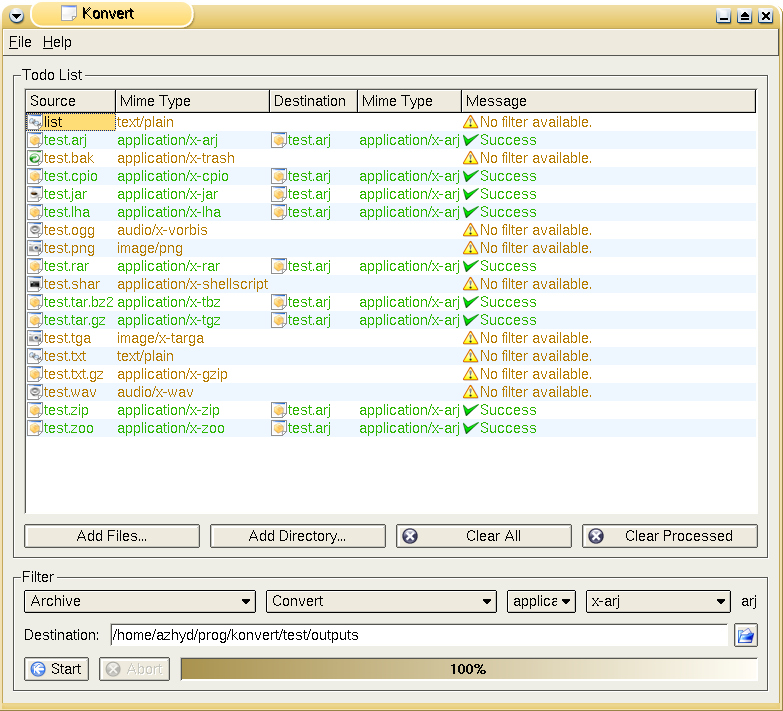Click the Message column header
783x711 pixels.
[x=608, y=101]
